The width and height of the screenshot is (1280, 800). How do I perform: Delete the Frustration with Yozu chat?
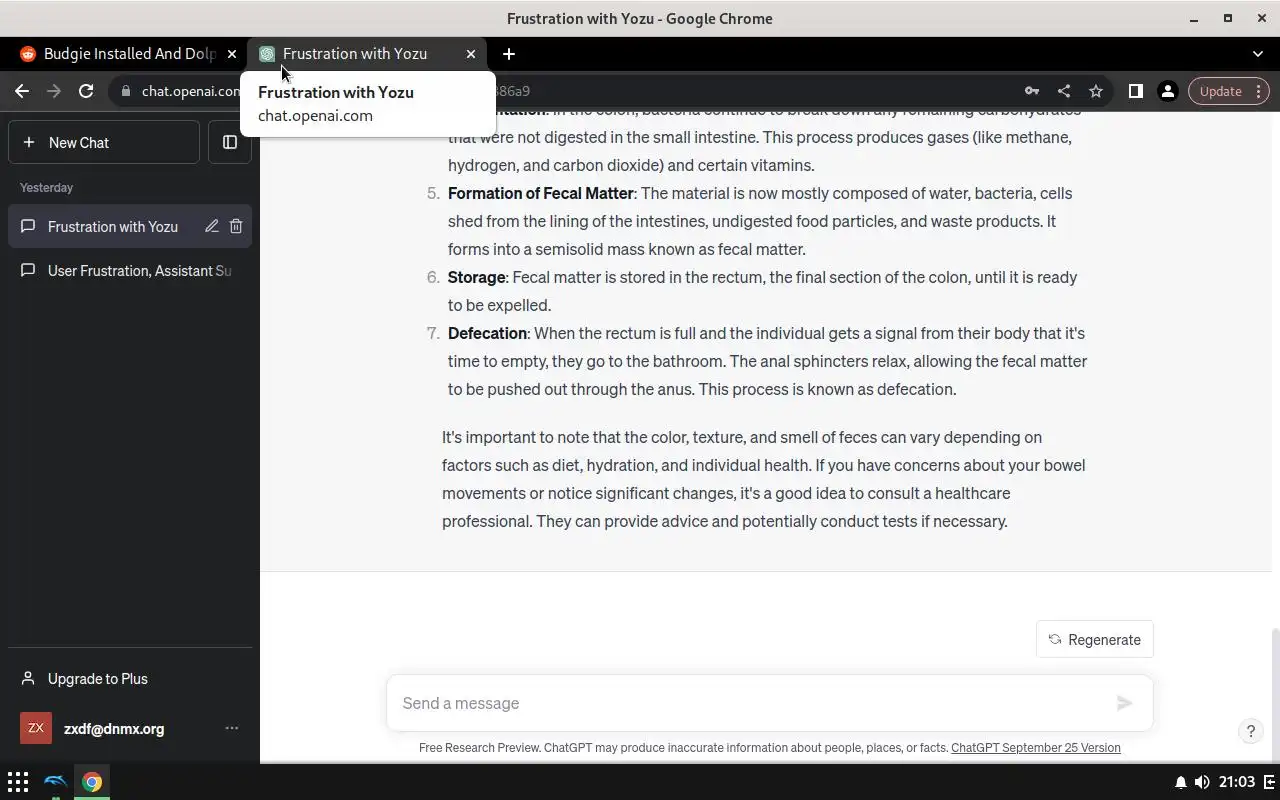tap(236, 227)
